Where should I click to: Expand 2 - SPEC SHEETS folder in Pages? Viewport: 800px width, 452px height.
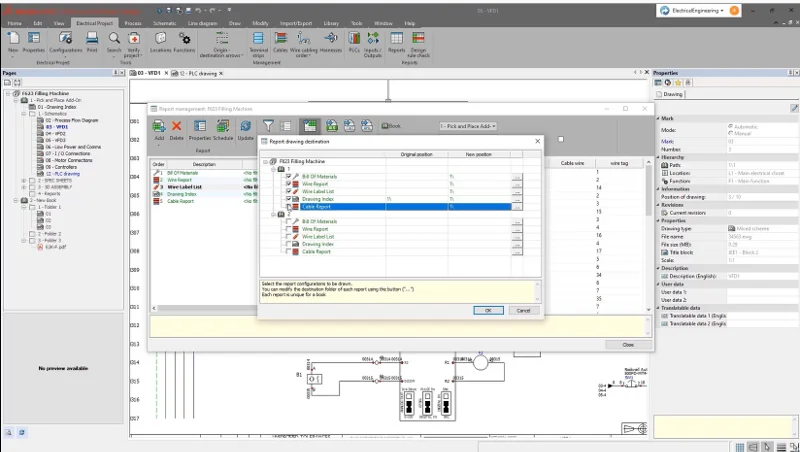coord(23,180)
